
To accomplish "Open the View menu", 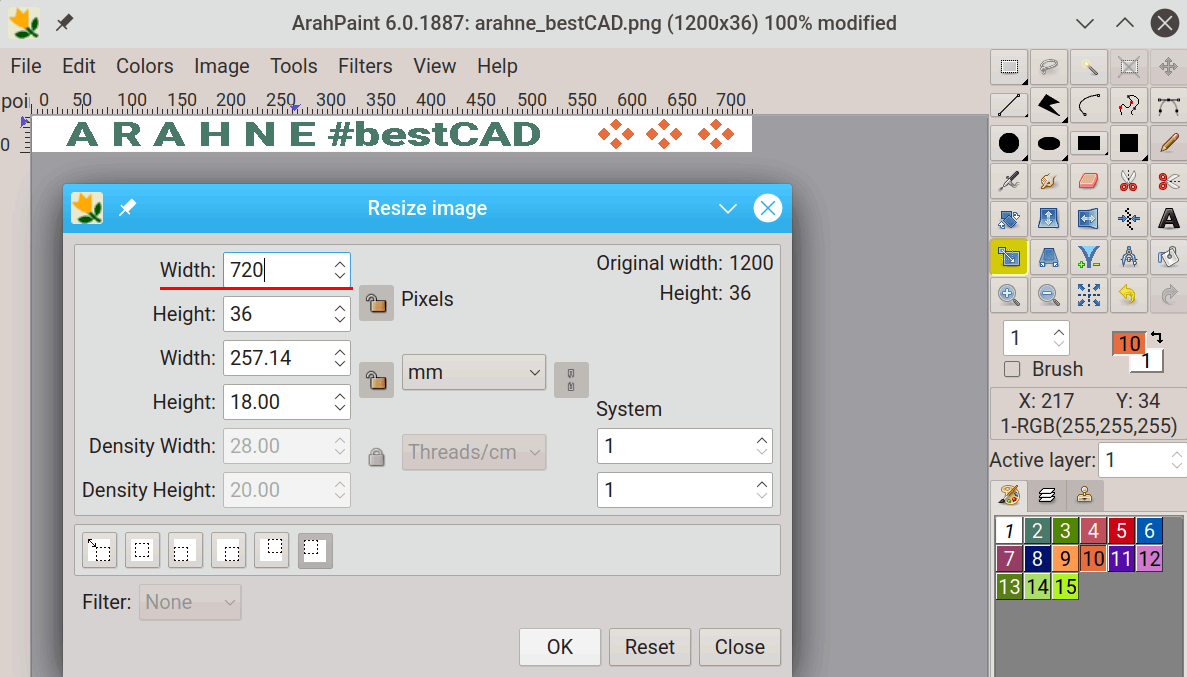I will tap(435, 66).
